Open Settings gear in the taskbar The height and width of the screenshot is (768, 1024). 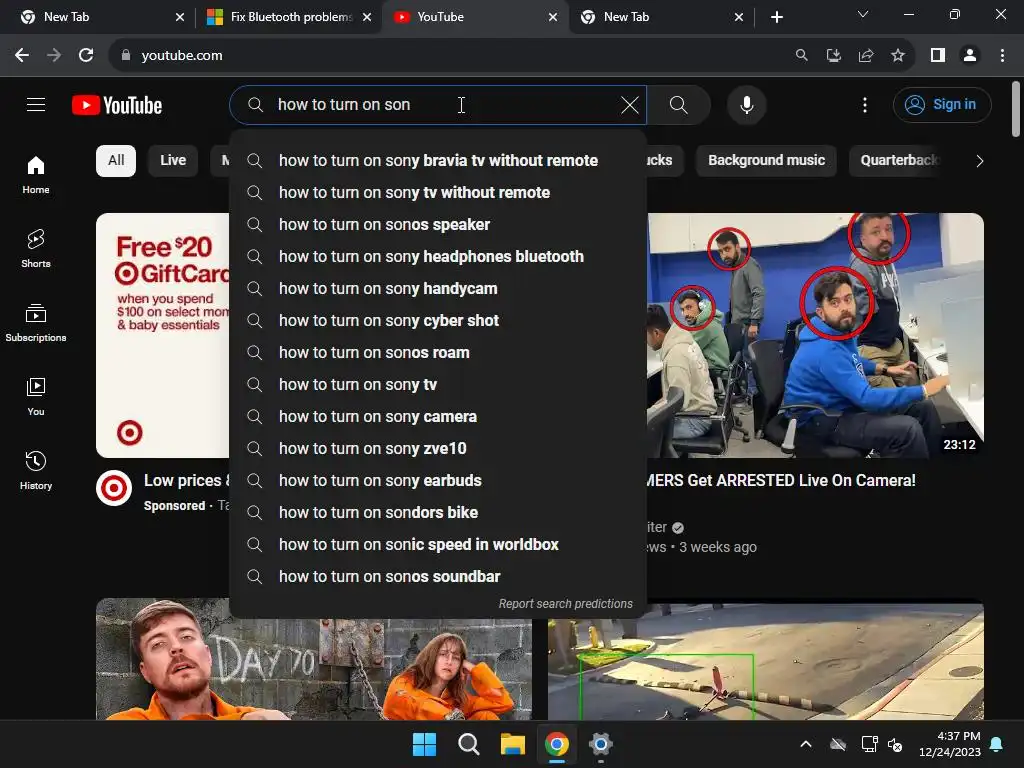coord(601,744)
